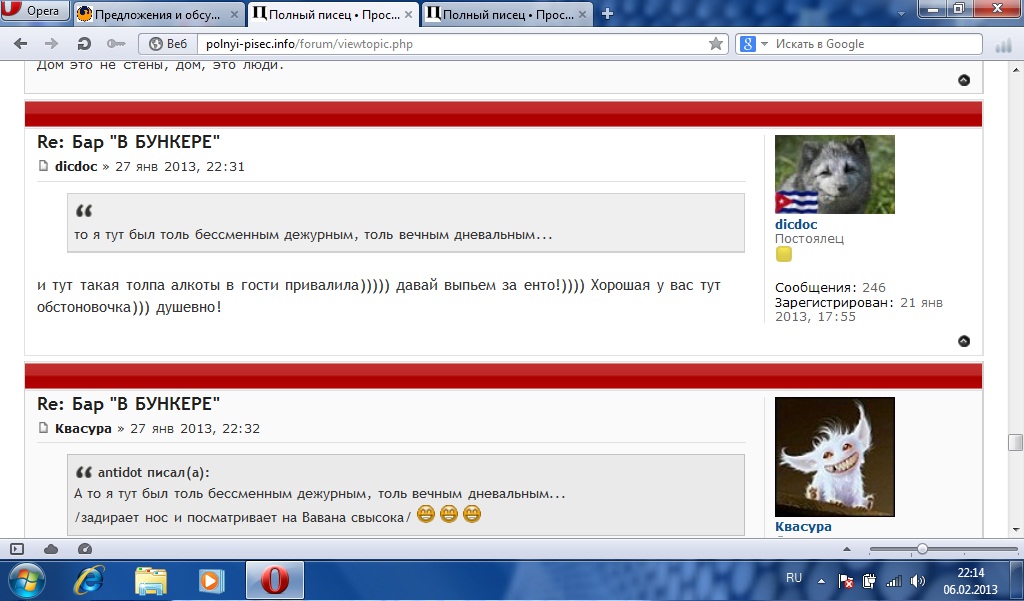1024x601 pixels.
Task: Open the dicdoc post permalink icon
Action: click(43, 166)
